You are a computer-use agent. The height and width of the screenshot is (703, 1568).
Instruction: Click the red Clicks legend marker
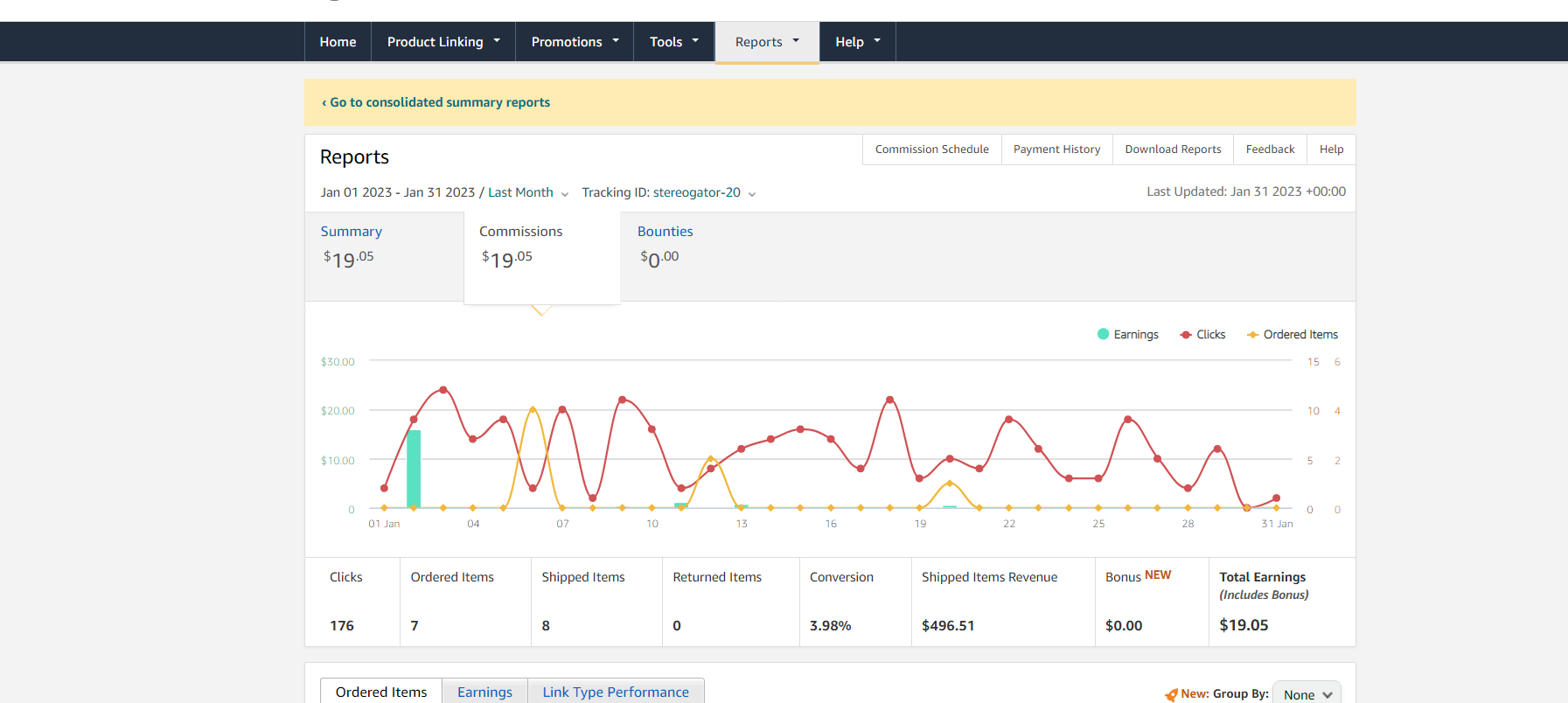point(1186,335)
